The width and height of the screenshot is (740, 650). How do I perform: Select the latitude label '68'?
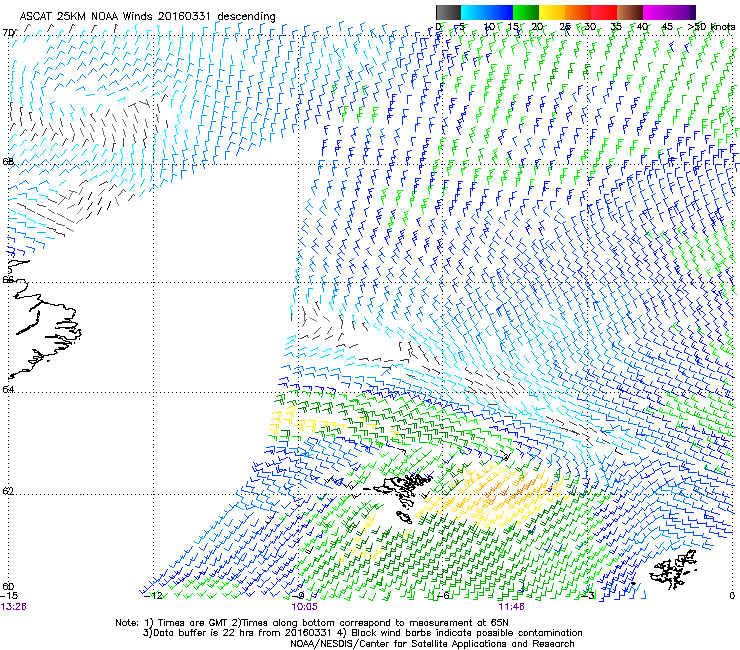[x=8, y=161]
